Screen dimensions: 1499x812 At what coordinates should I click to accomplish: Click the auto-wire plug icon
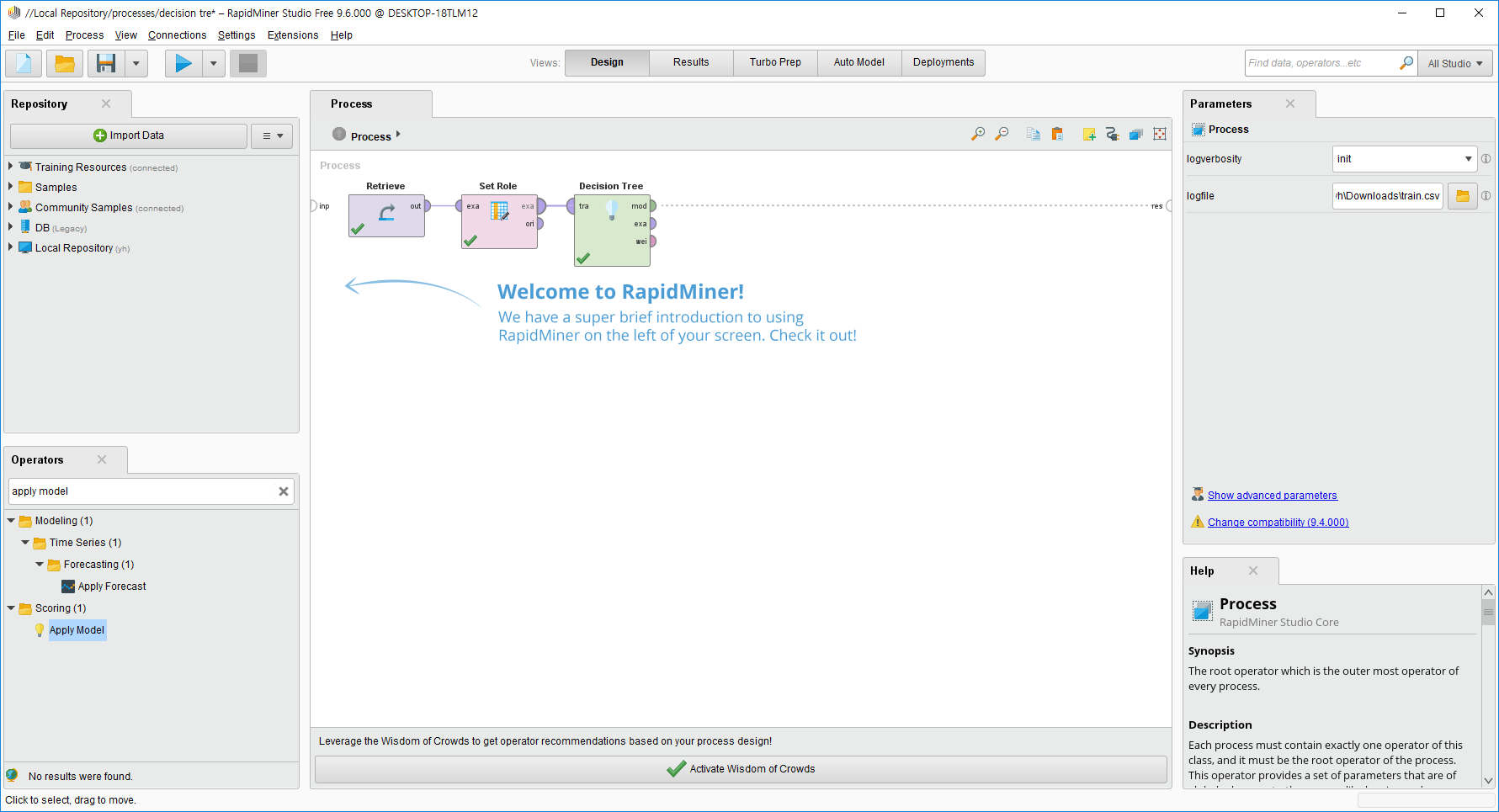1113,134
